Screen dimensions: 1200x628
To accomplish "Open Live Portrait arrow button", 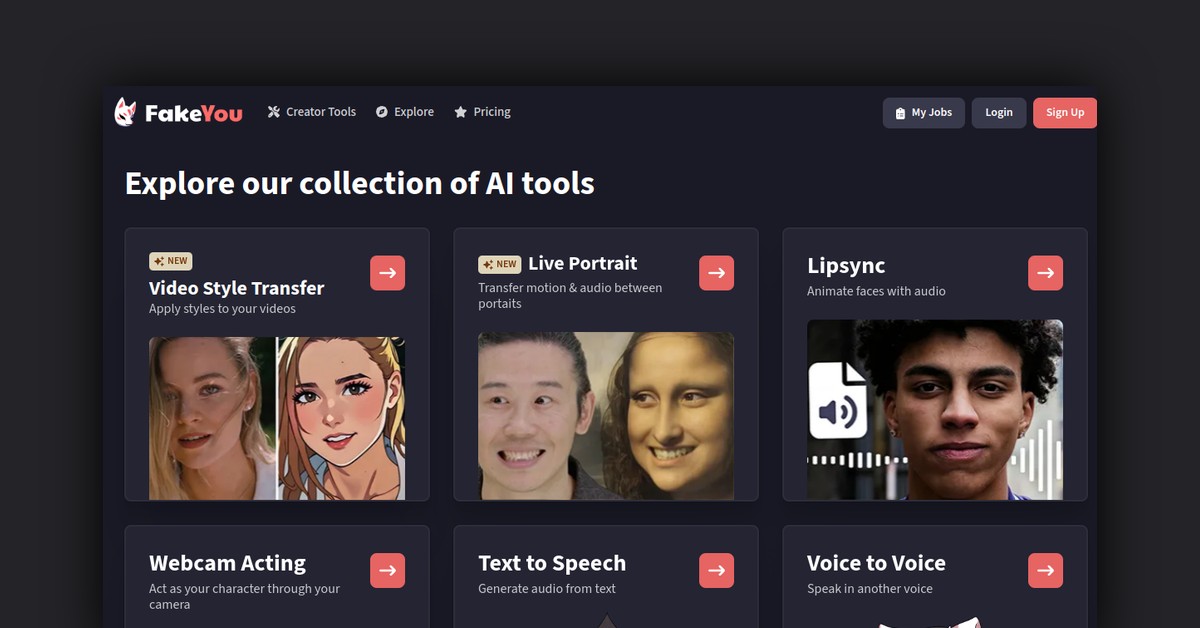I will click(x=716, y=273).
